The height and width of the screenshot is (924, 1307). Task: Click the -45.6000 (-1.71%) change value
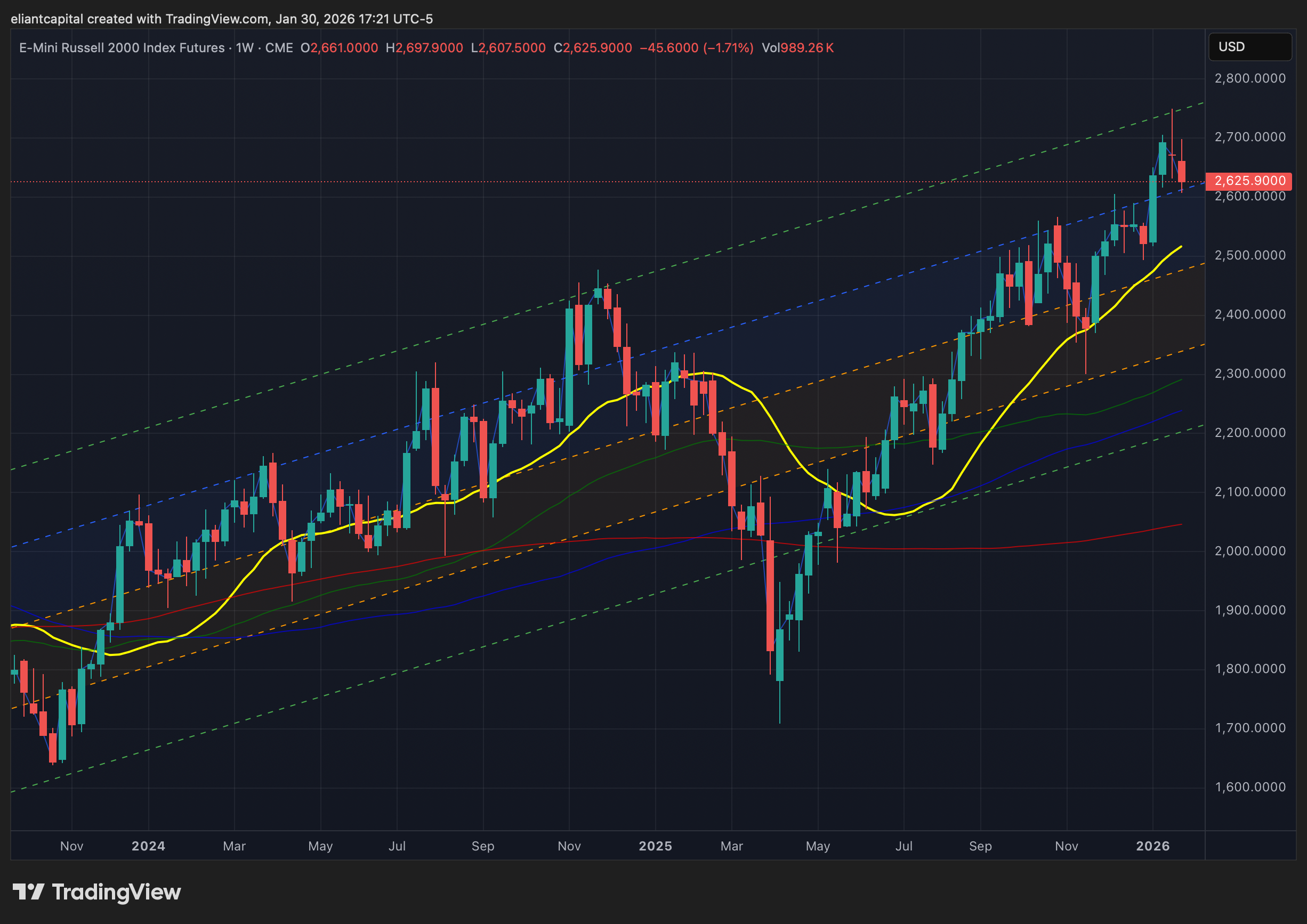click(x=696, y=48)
